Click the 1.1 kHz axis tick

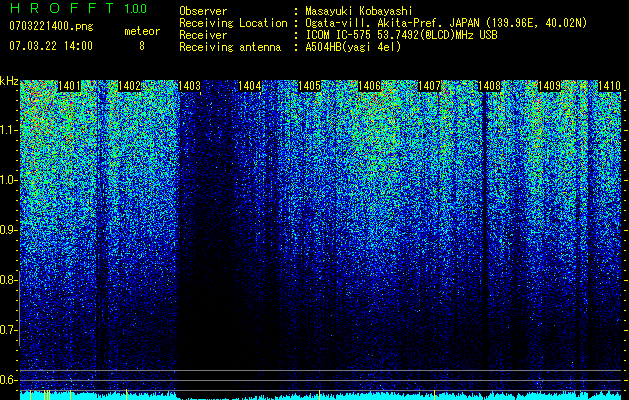tap(8, 130)
